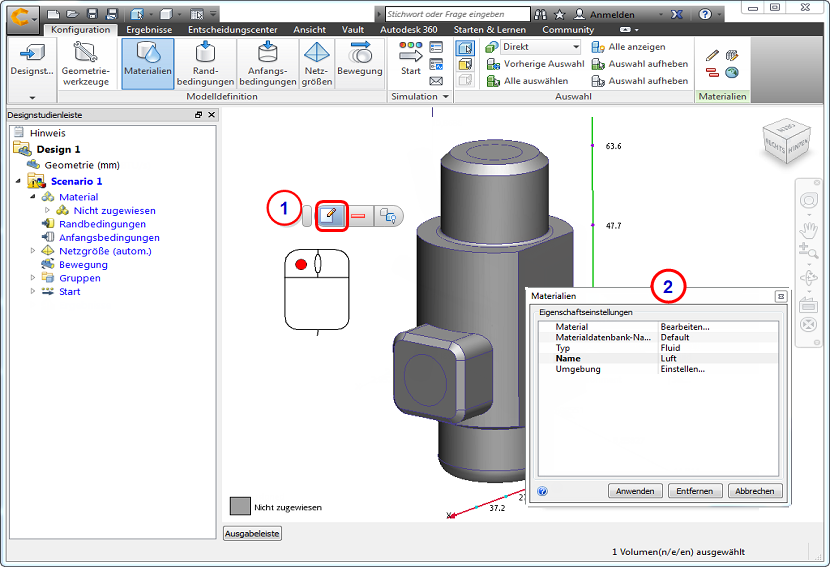Click the red minus Remove button on floating toolbar

tap(358, 216)
